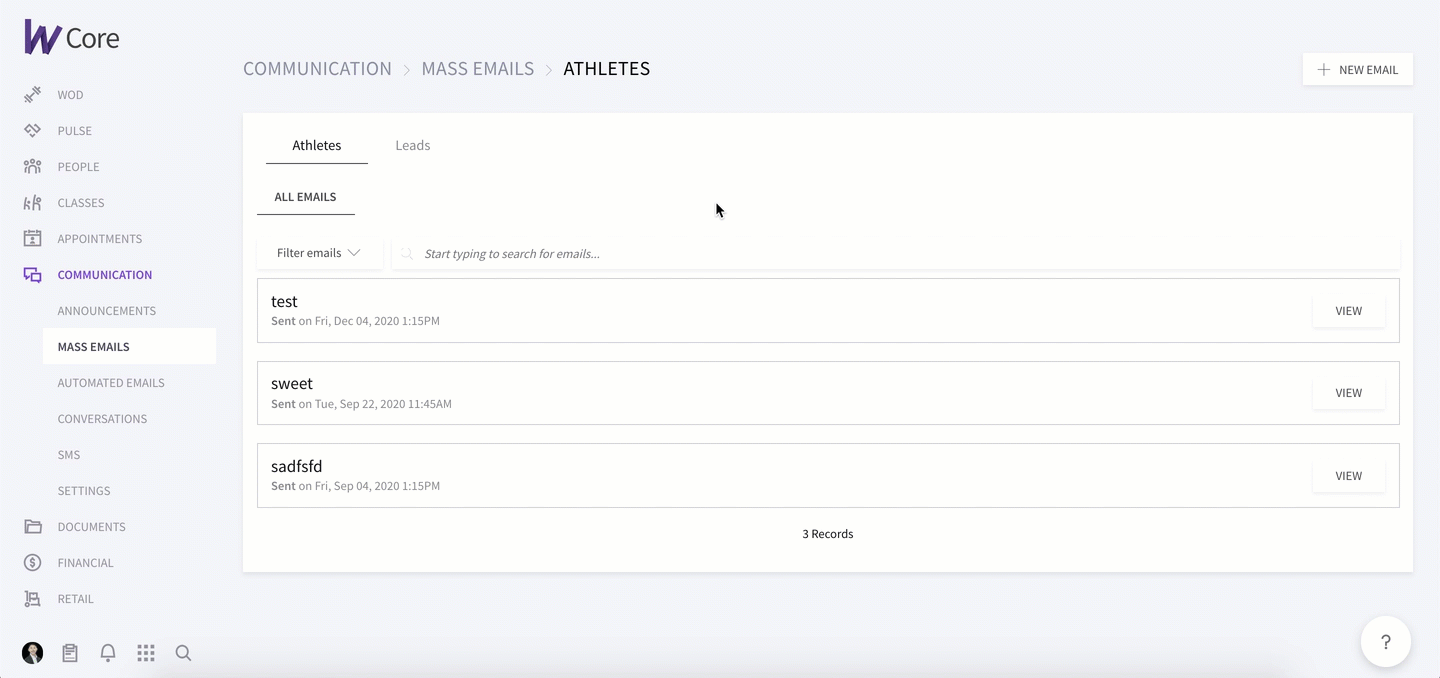Open Documents in the sidebar

click(x=92, y=527)
